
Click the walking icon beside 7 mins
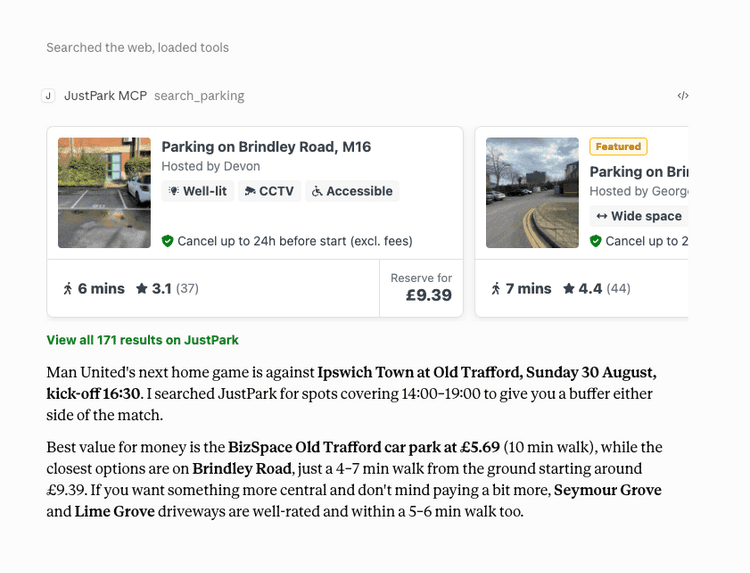496,288
